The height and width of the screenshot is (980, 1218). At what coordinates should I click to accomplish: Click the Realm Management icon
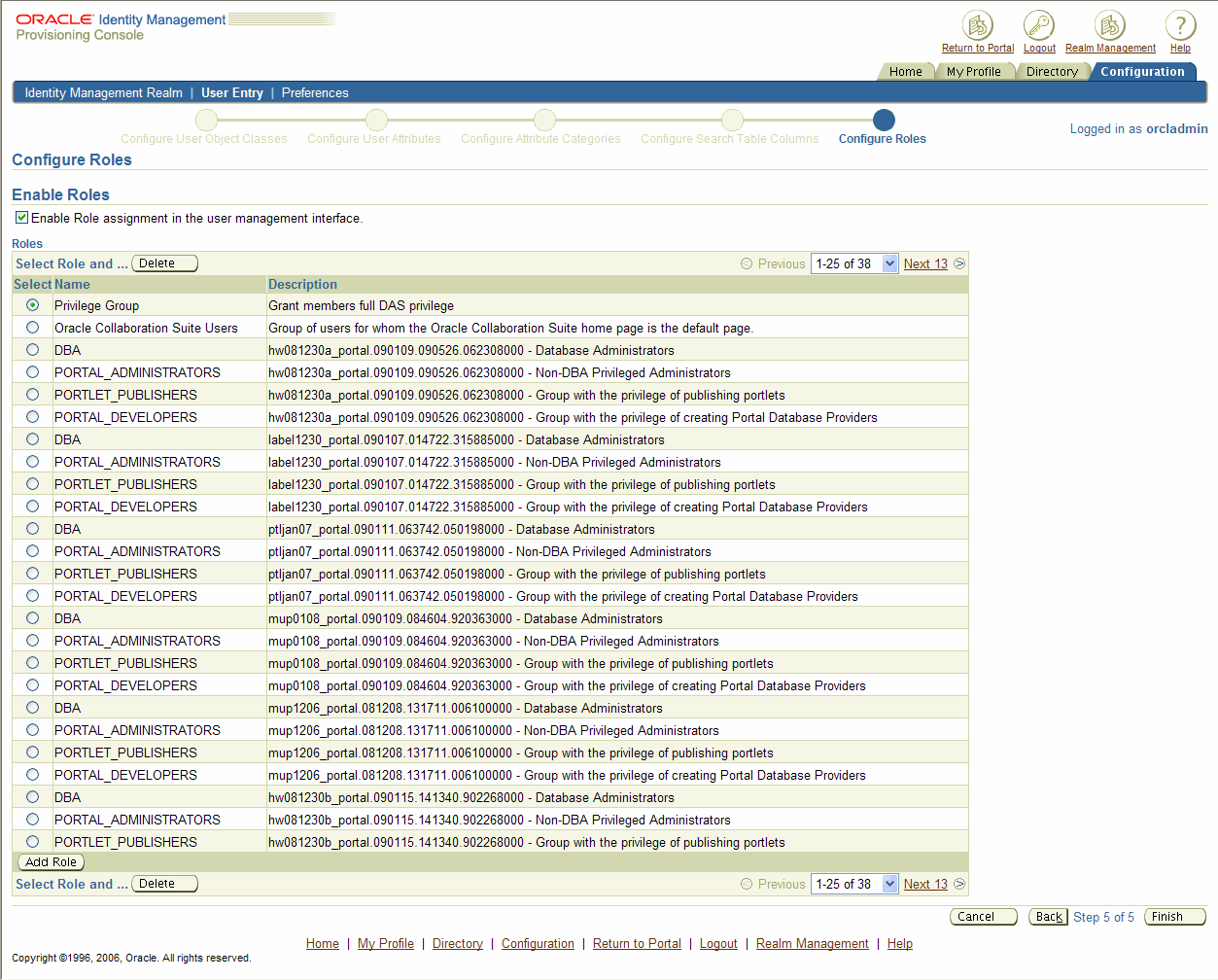tap(1109, 25)
